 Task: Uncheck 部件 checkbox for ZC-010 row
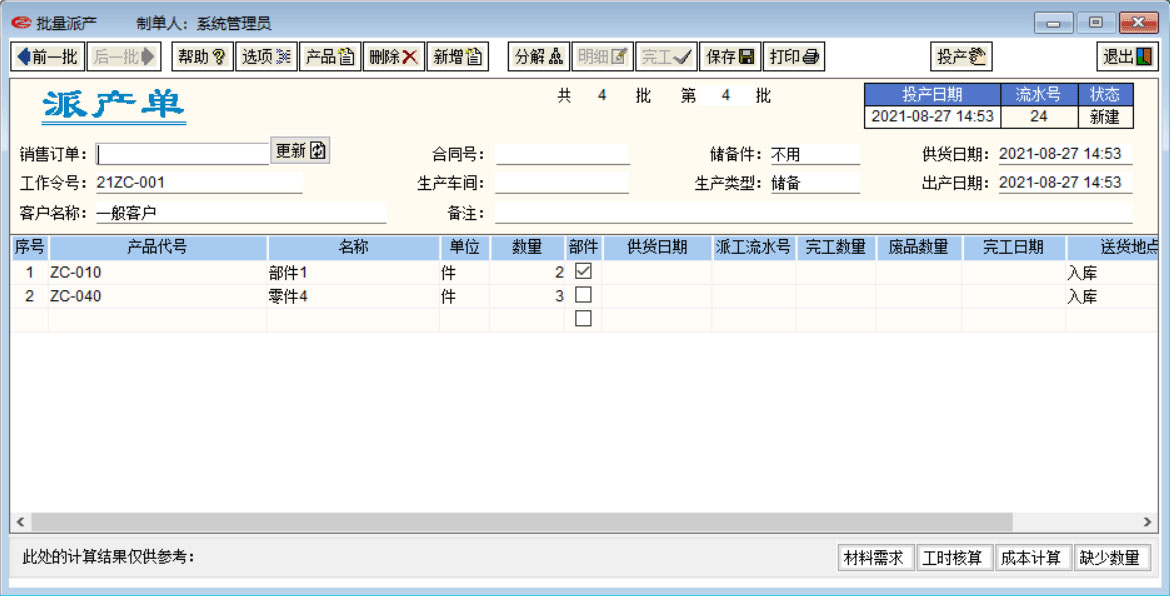tap(584, 272)
